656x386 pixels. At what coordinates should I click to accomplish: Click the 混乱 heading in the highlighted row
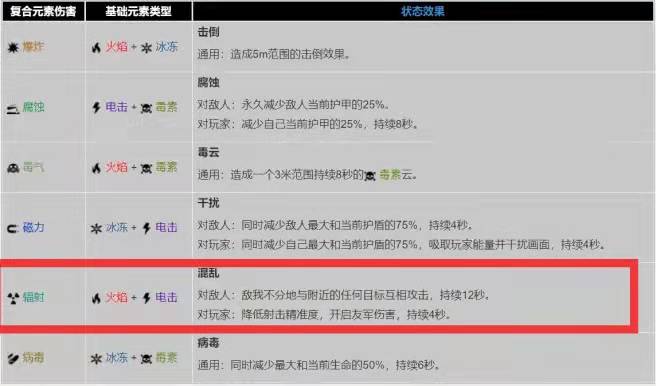[x=208, y=274]
